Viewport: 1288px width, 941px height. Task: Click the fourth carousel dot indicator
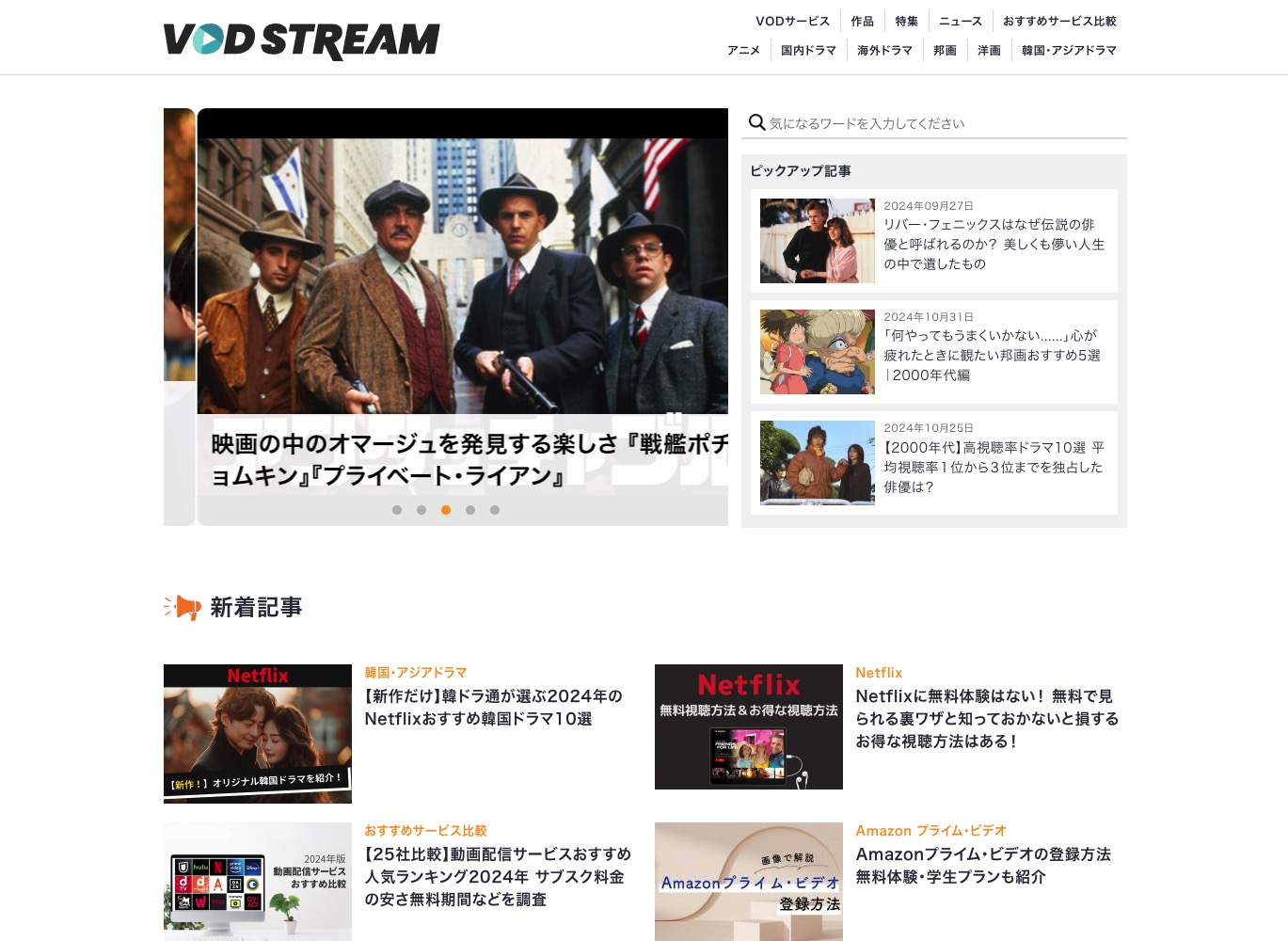[x=470, y=510]
